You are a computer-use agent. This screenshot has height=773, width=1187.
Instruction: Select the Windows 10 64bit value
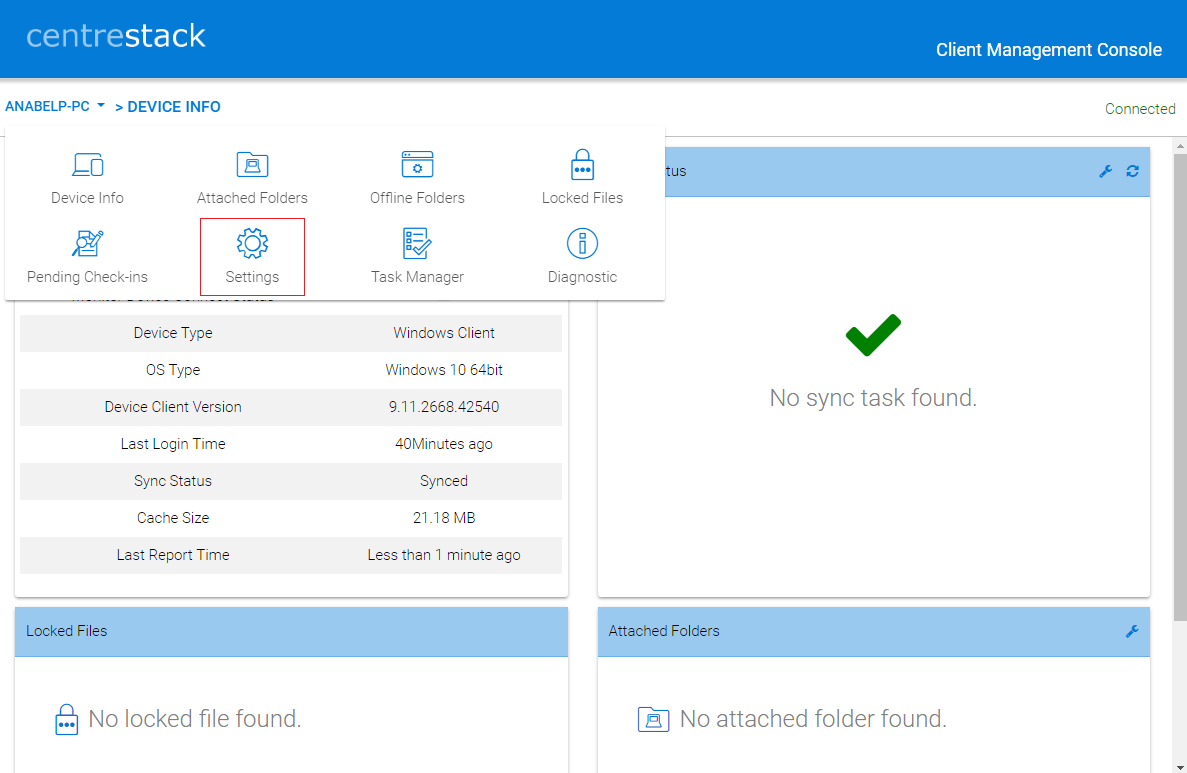pyautogui.click(x=444, y=370)
